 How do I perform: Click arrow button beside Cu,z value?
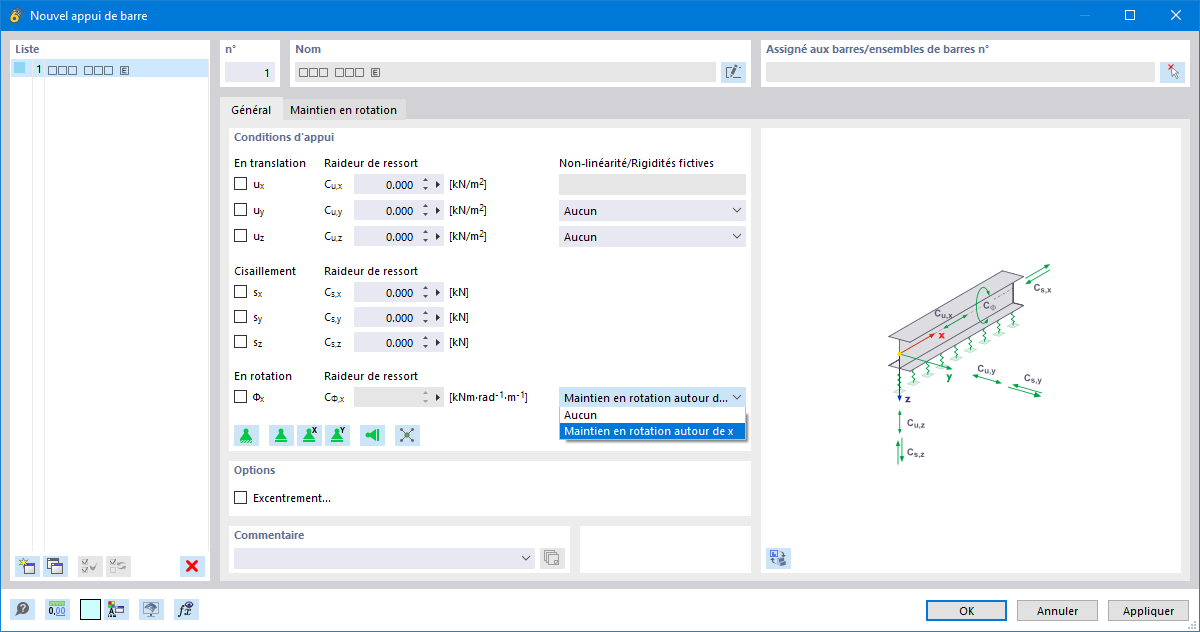click(x=438, y=237)
